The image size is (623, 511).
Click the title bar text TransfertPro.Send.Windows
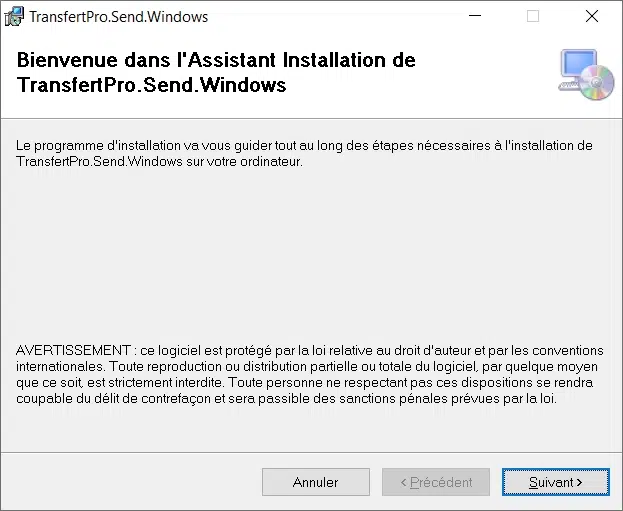[x=119, y=17]
